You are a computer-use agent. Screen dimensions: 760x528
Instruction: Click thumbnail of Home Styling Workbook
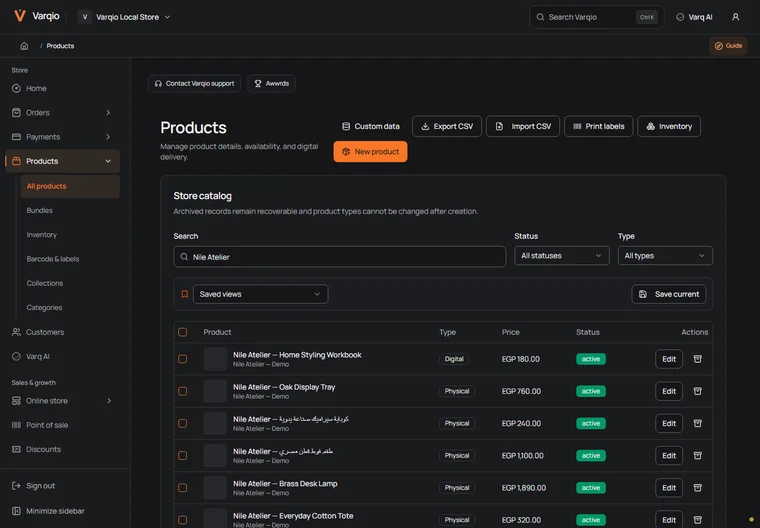tap(215, 359)
